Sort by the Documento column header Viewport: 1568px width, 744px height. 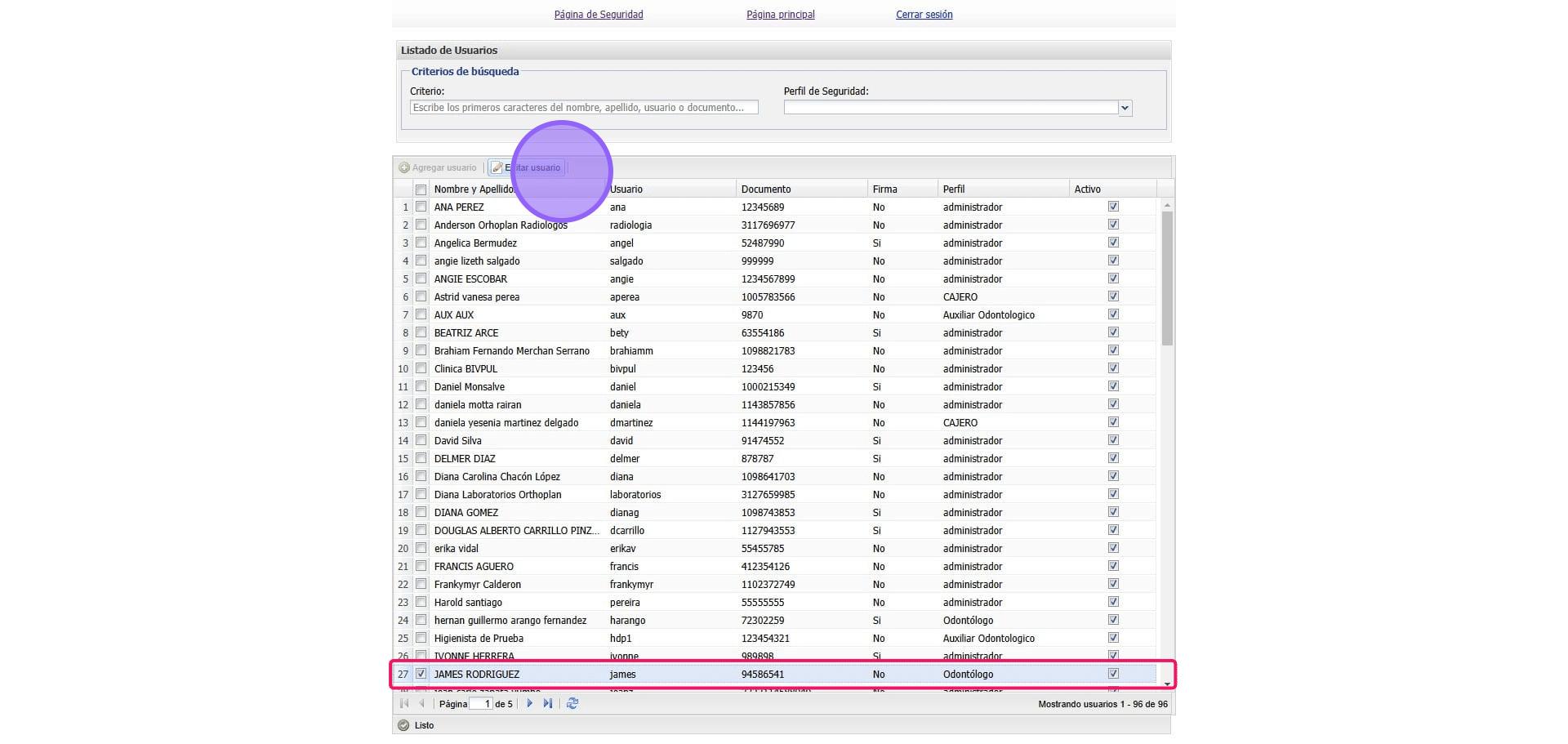pos(765,189)
